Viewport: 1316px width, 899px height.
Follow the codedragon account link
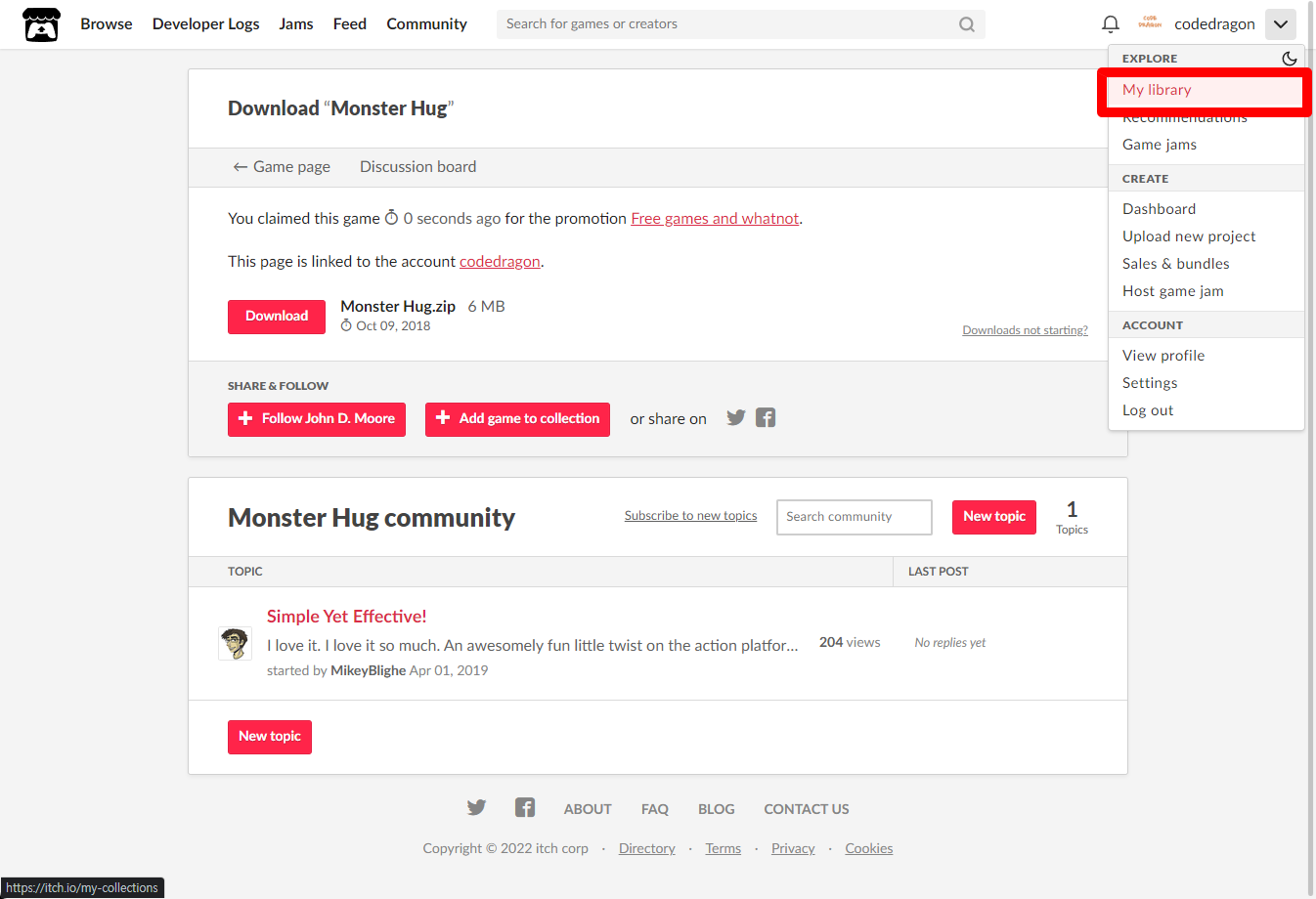pyautogui.click(x=500, y=262)
